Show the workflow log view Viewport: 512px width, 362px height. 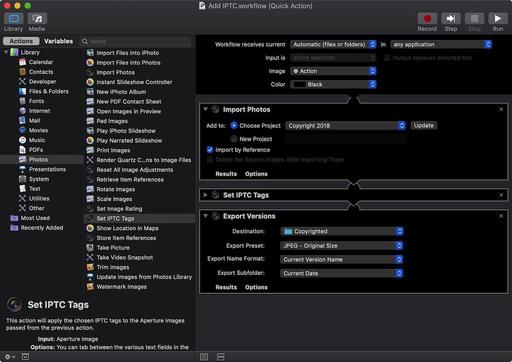point(204,357)
